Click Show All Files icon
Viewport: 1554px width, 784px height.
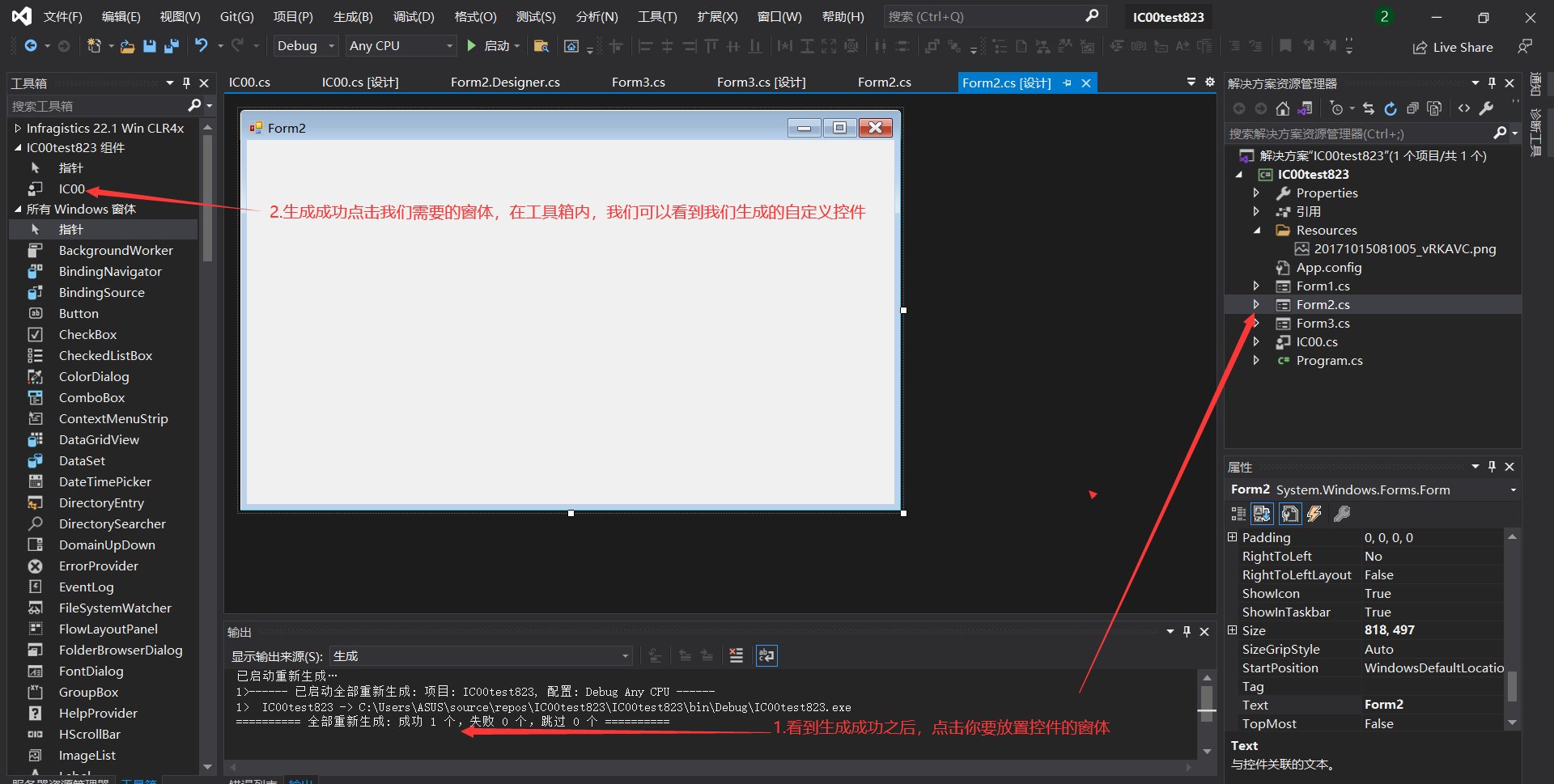[x=1434, y=108]
